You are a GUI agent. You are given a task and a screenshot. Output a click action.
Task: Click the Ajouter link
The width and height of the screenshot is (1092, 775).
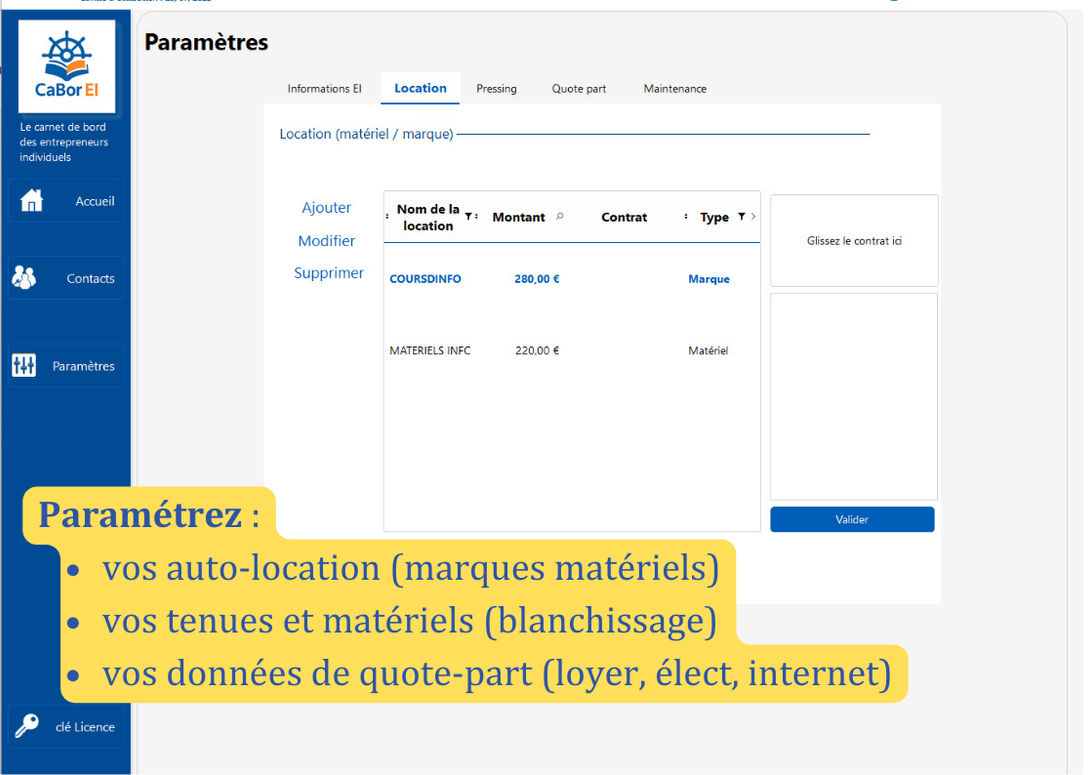point(326,208)
